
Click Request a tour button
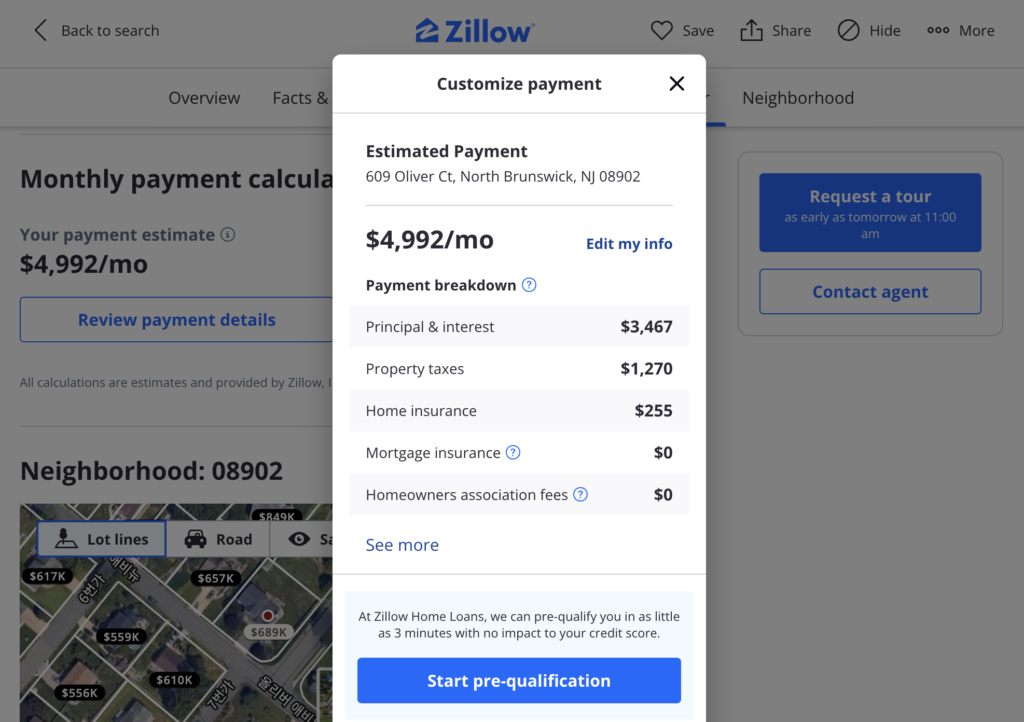pyautogui.click(x=870, y=213)
